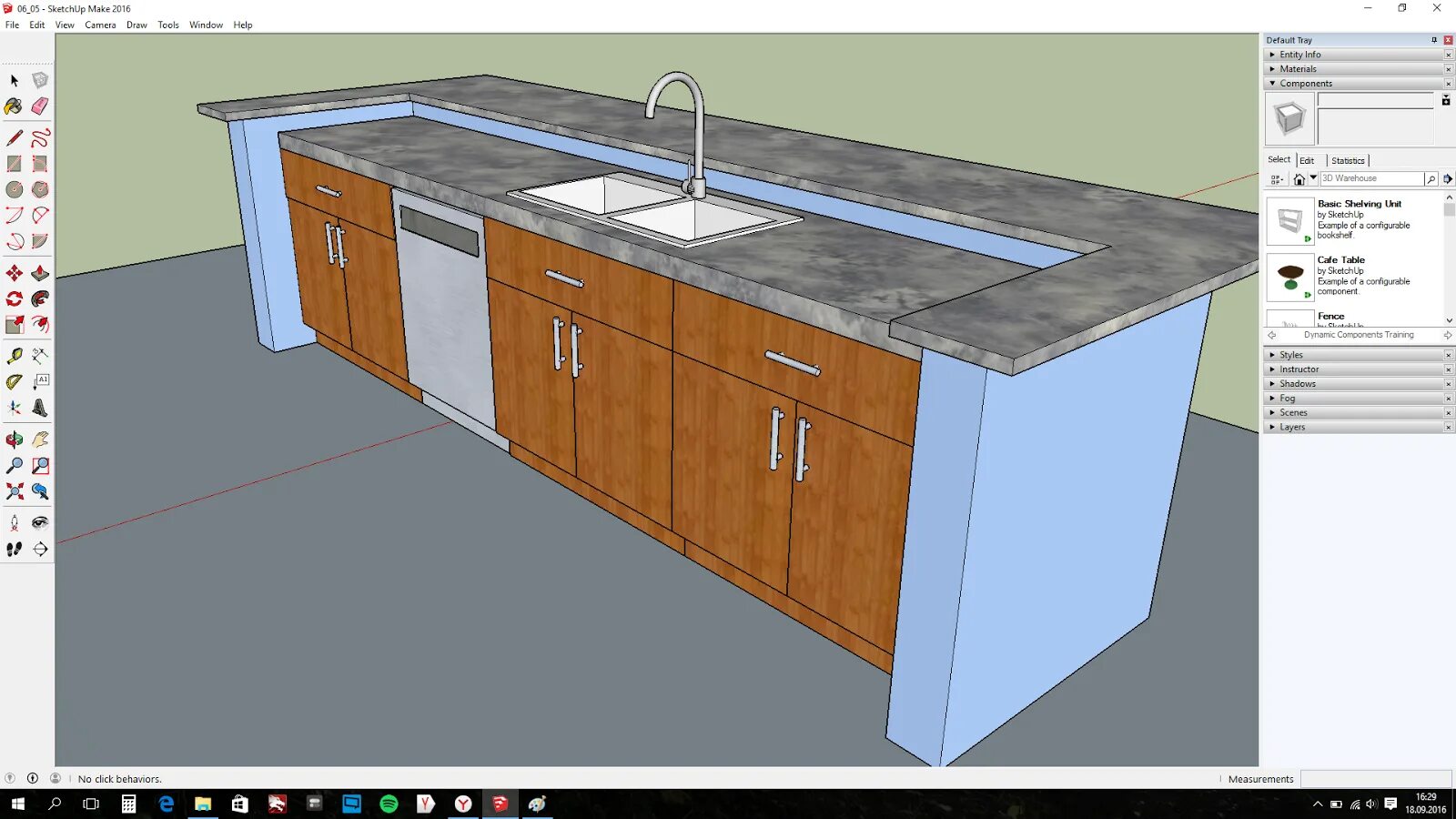Select the Push/Pull tool
This screenshot has height=819, width=1456.
tap(40, 273)
